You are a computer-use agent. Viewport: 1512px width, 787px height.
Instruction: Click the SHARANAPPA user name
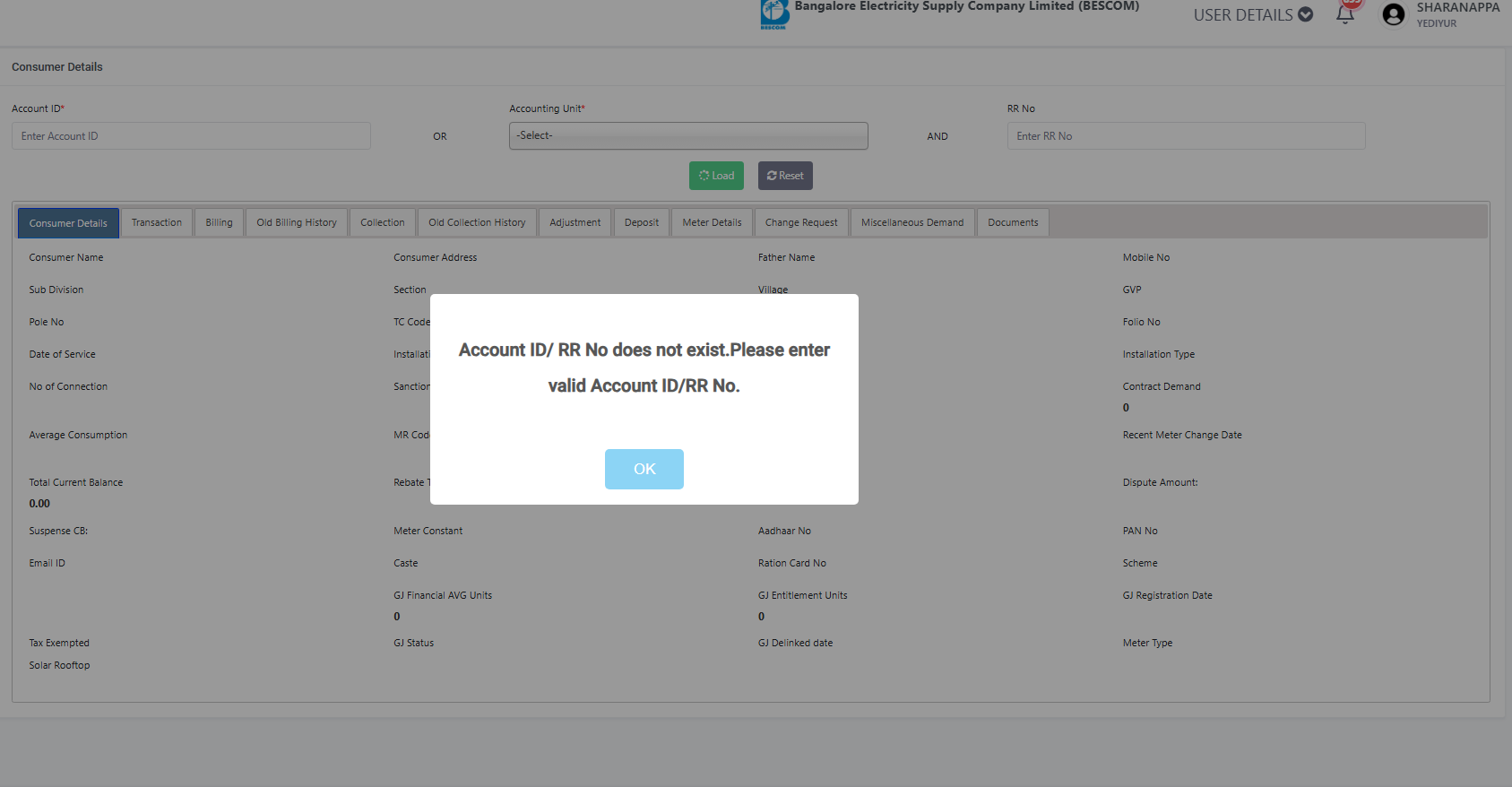click(x=1457, y=7)
